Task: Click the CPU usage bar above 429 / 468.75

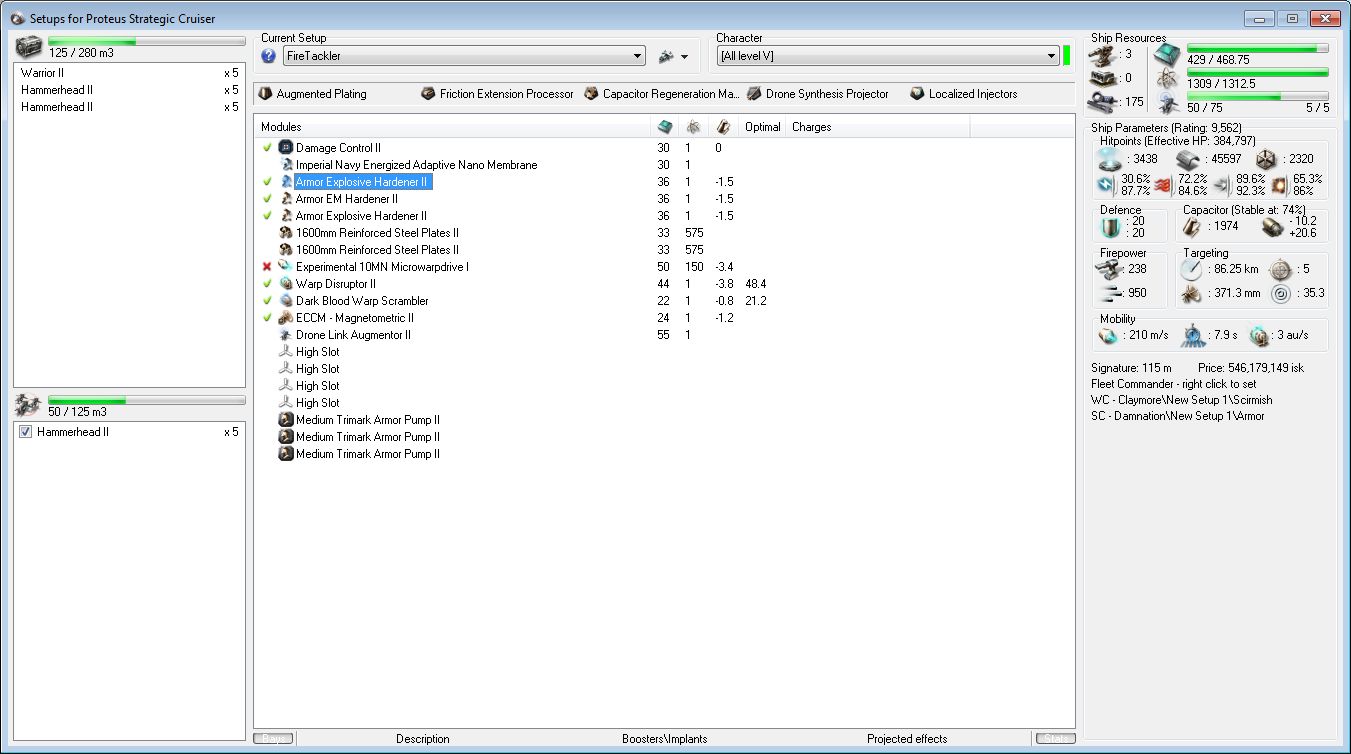Action: pos(1258,48)
